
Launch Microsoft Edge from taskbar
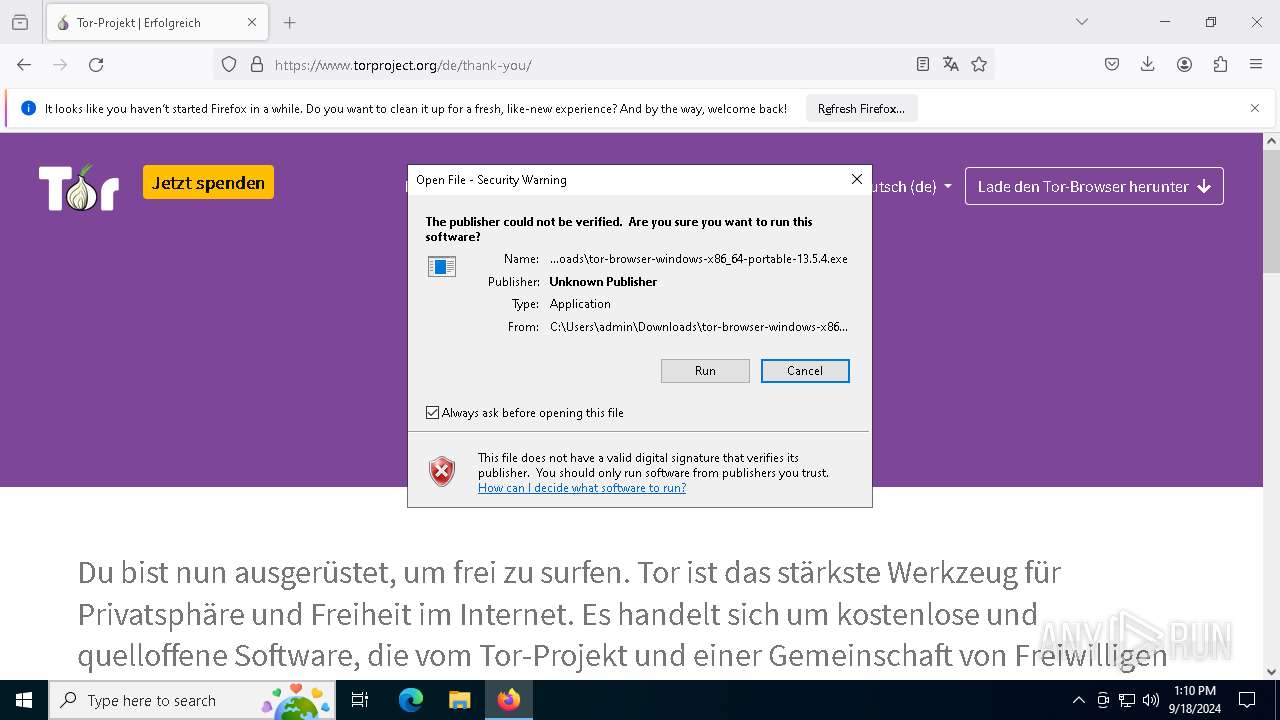pos(411,700)
